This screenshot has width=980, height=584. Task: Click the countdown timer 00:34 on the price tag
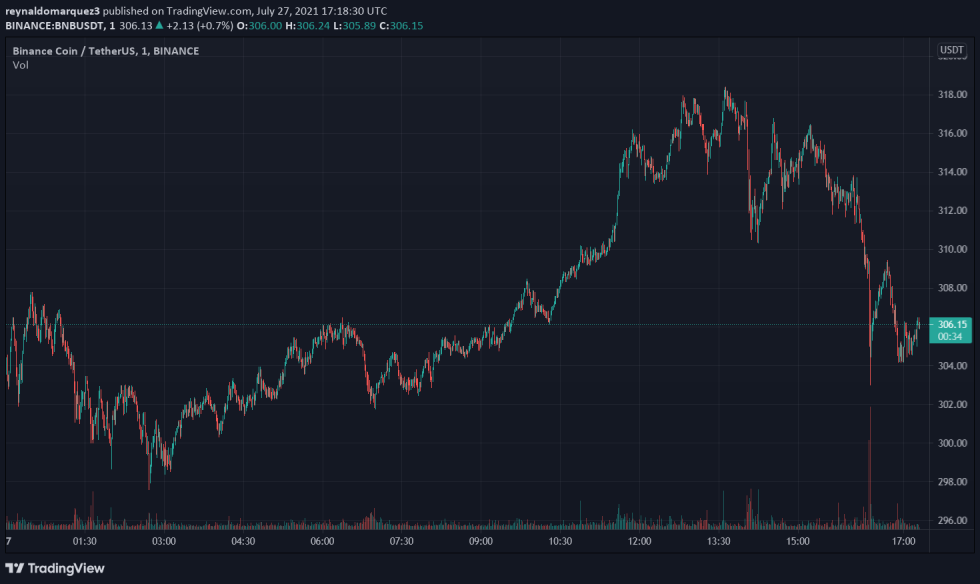click(x=950, y=337)
